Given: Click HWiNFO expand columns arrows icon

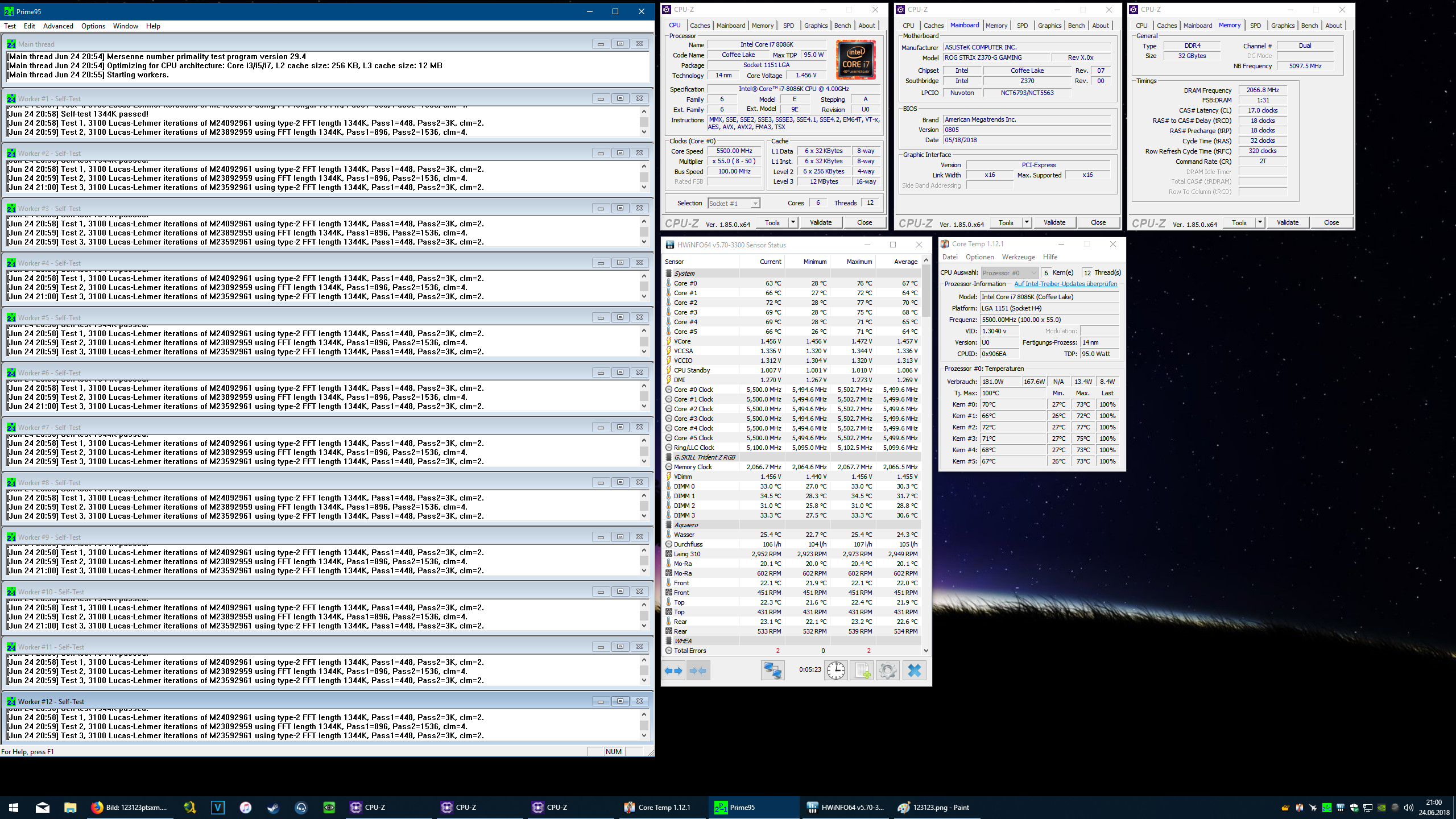Looking at the screenshot, I should click(x=673, y=671).
